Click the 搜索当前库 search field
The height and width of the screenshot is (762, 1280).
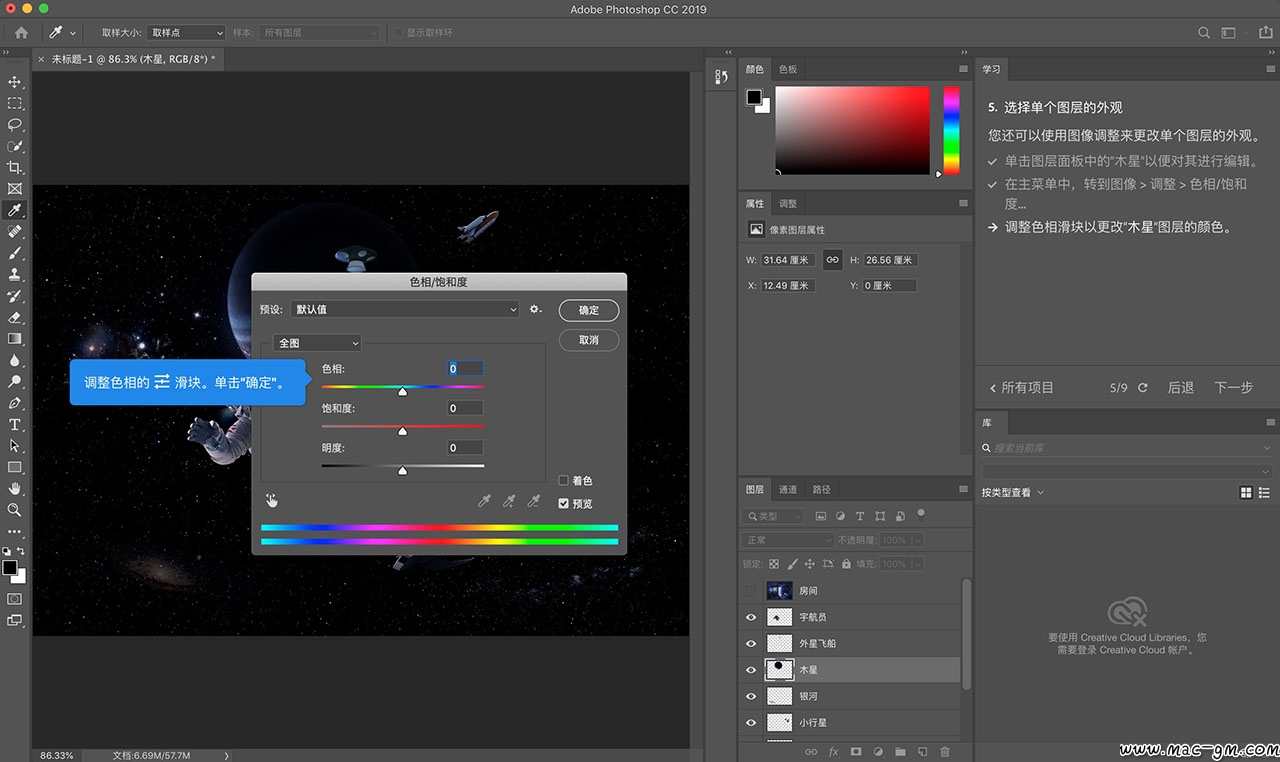(1127, 448)
